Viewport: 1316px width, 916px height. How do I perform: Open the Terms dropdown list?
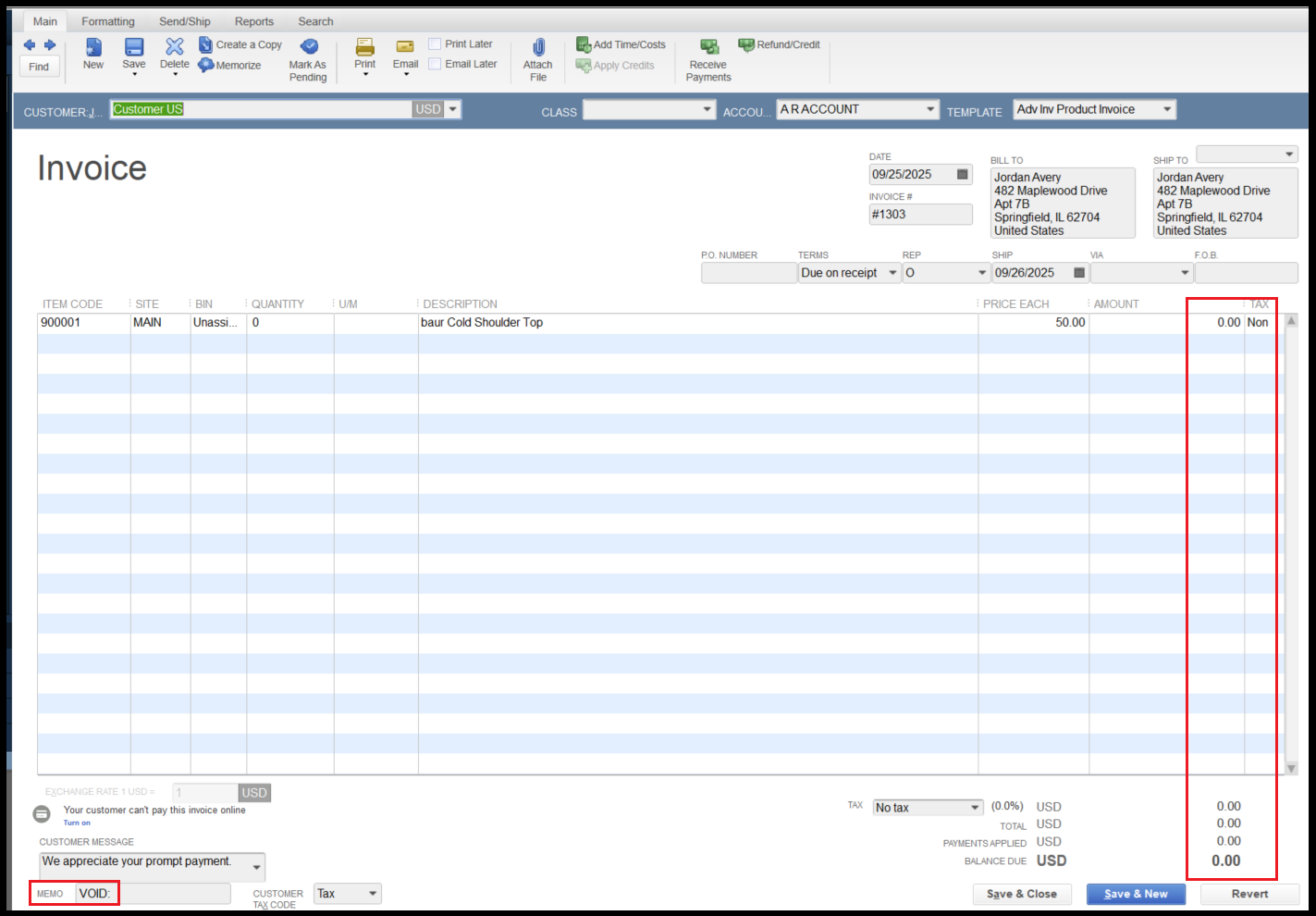(x=892, y=273)
